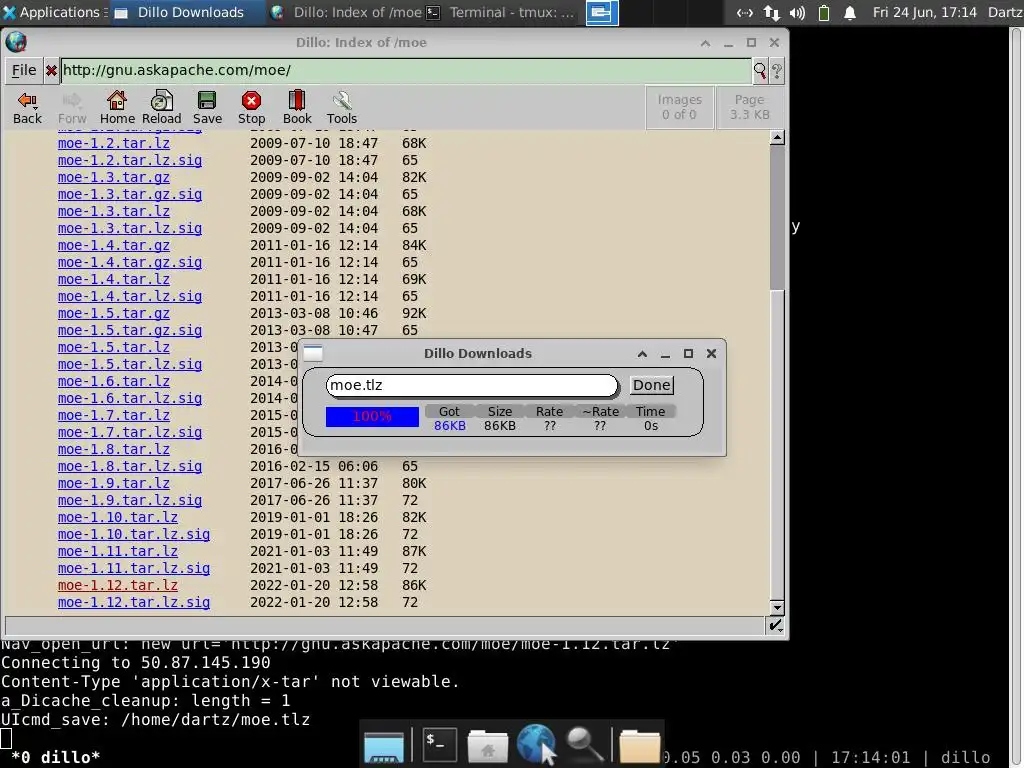1024x768 pixels.
Task: Go back using Dillo's Back button
Action: (x=27, y=108)
